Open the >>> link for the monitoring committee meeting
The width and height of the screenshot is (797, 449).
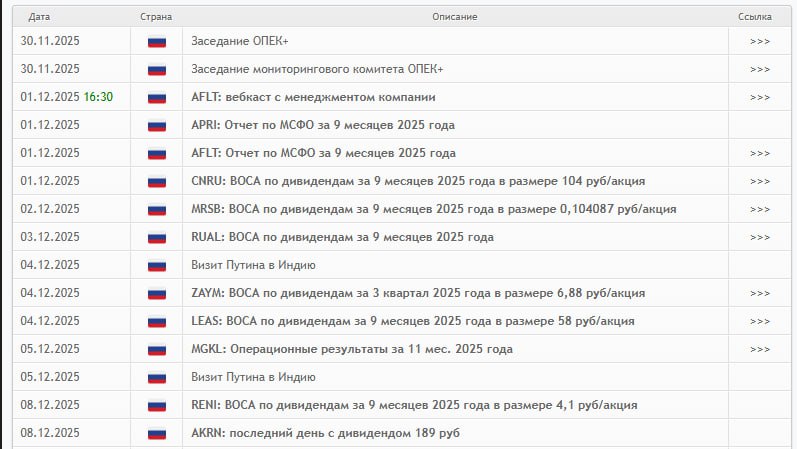[759, 69]
